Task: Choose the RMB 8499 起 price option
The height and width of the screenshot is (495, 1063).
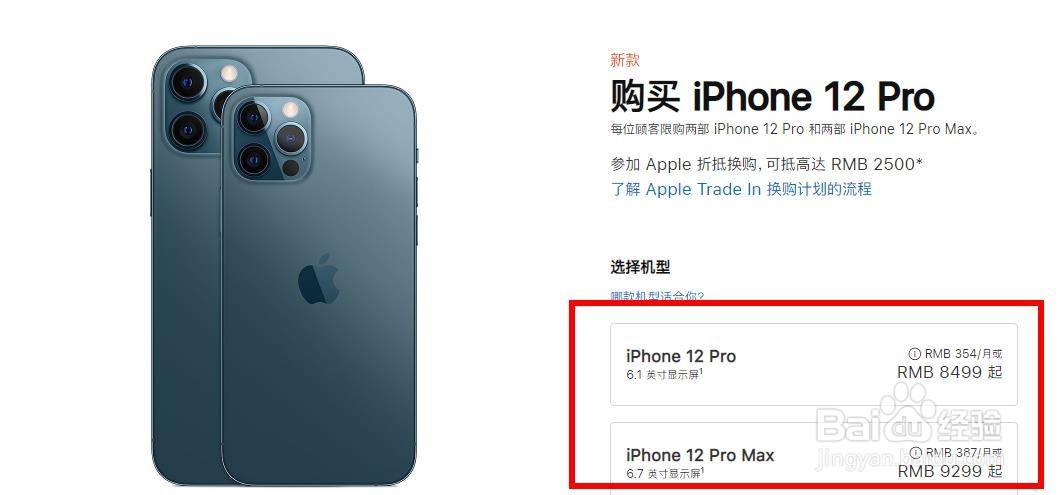Action: (949, 372)
